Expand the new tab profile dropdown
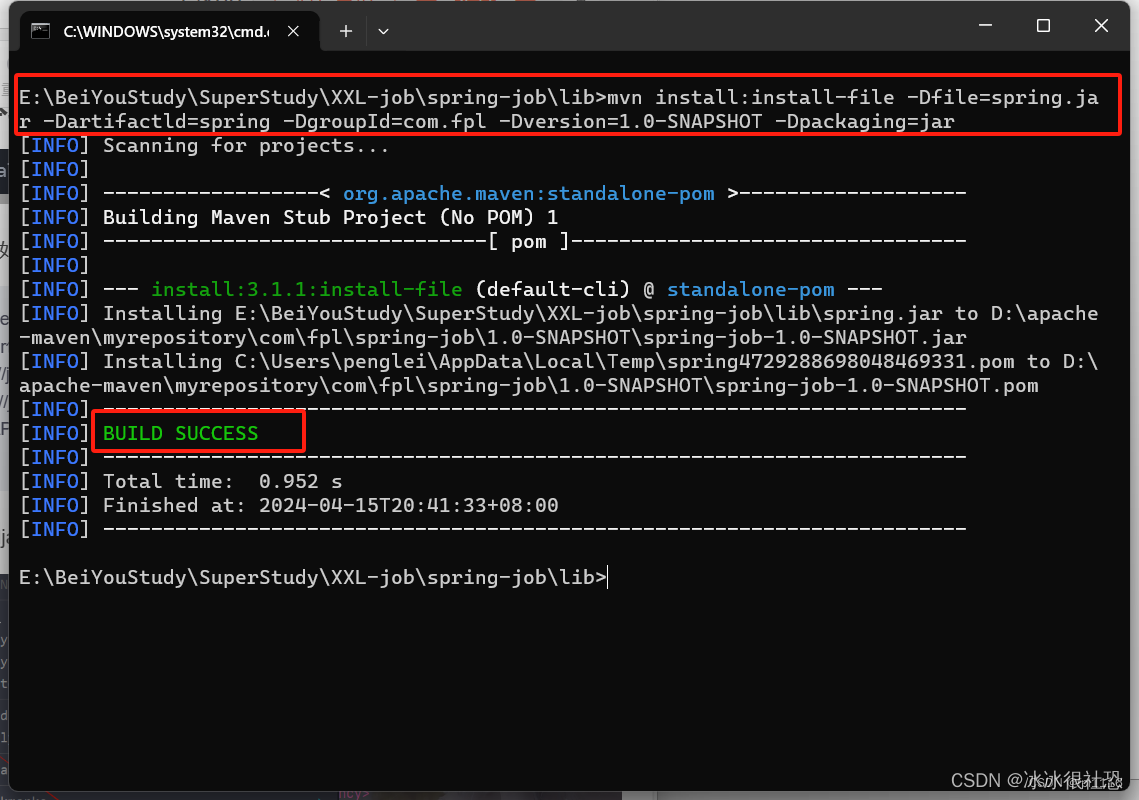 (384, 31)
